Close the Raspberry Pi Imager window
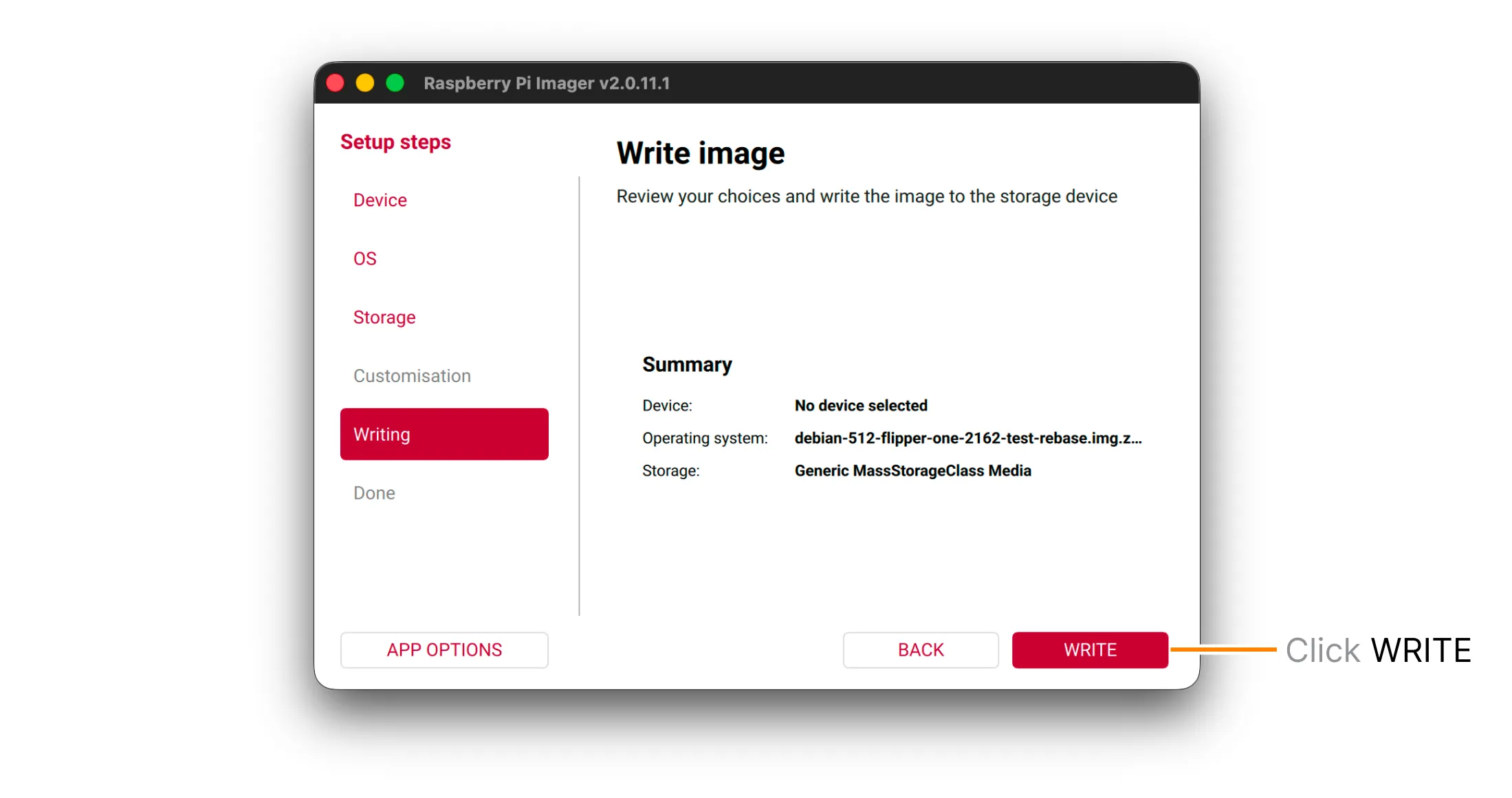 pos(336,83)
